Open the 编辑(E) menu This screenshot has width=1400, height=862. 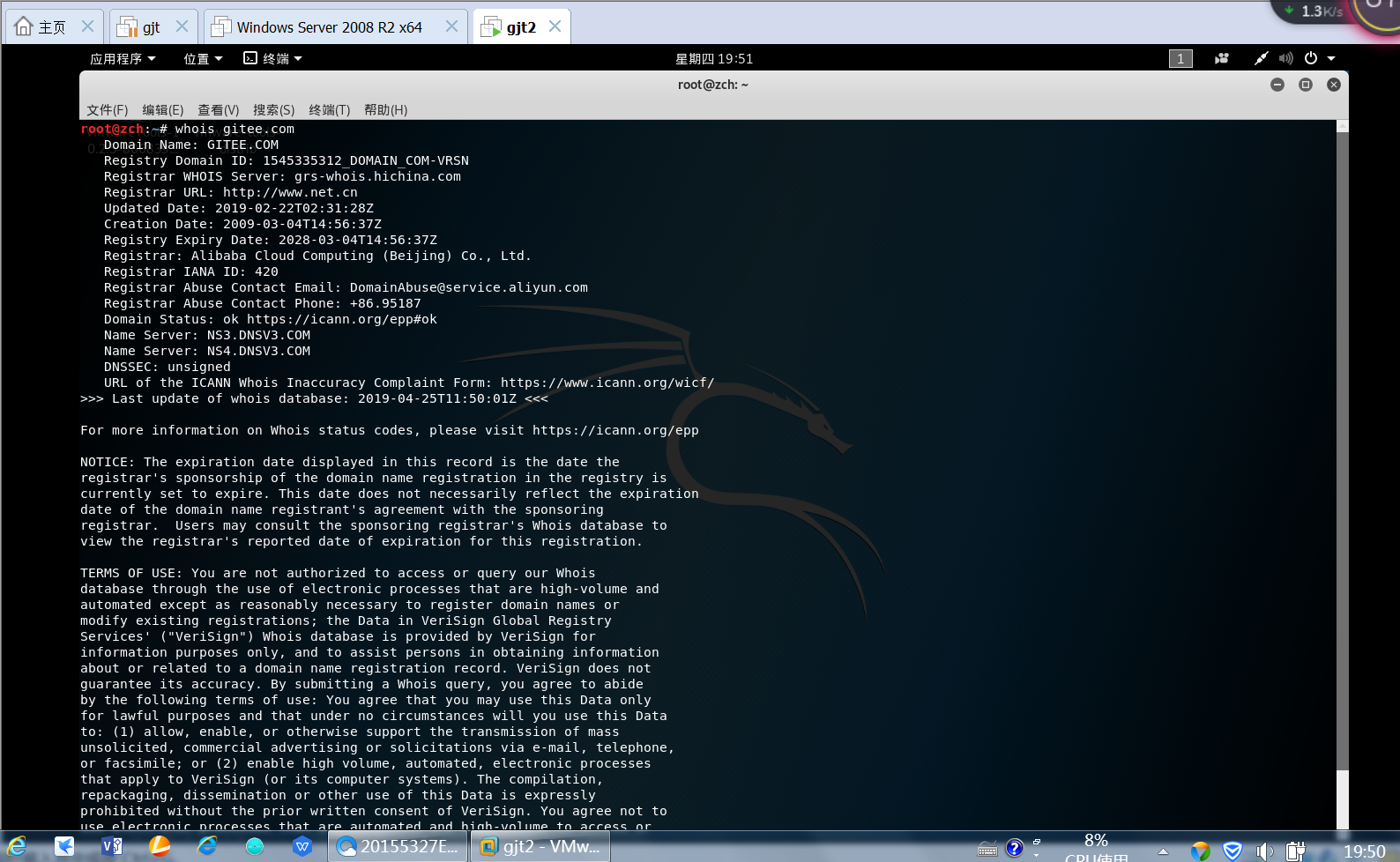163,110
